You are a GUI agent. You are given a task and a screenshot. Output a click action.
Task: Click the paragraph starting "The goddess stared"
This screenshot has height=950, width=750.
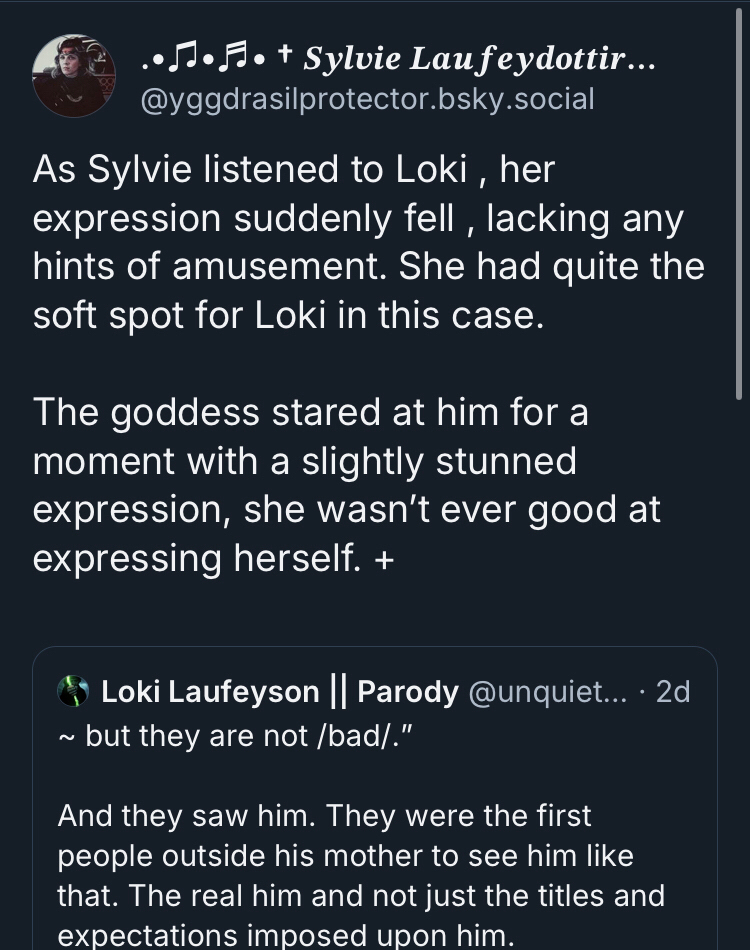click(x=346, y=485)
